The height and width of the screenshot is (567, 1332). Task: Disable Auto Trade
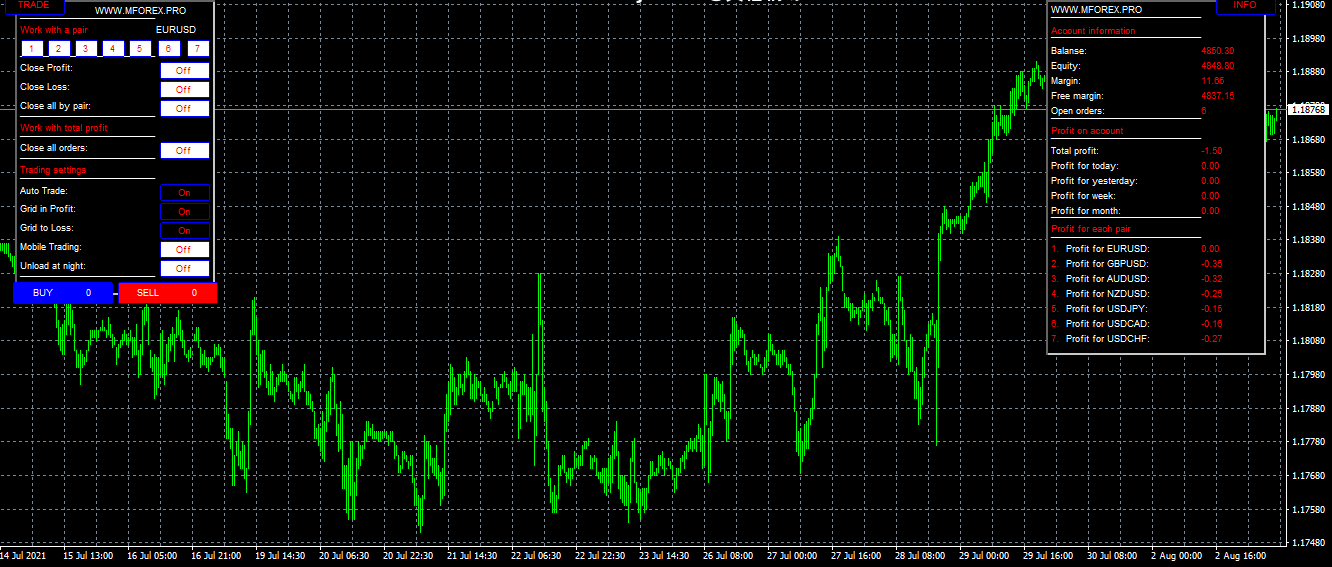coord(184,193)
